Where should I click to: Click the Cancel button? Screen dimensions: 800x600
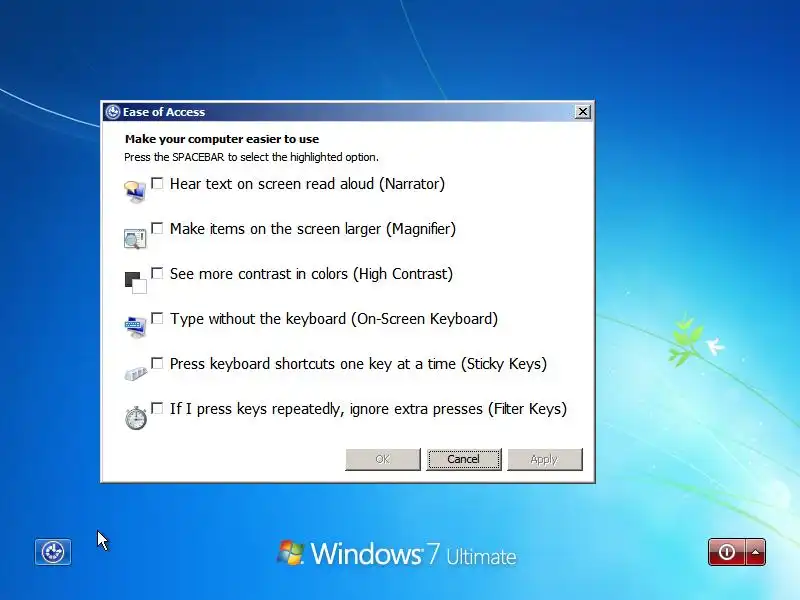(464, 459)
